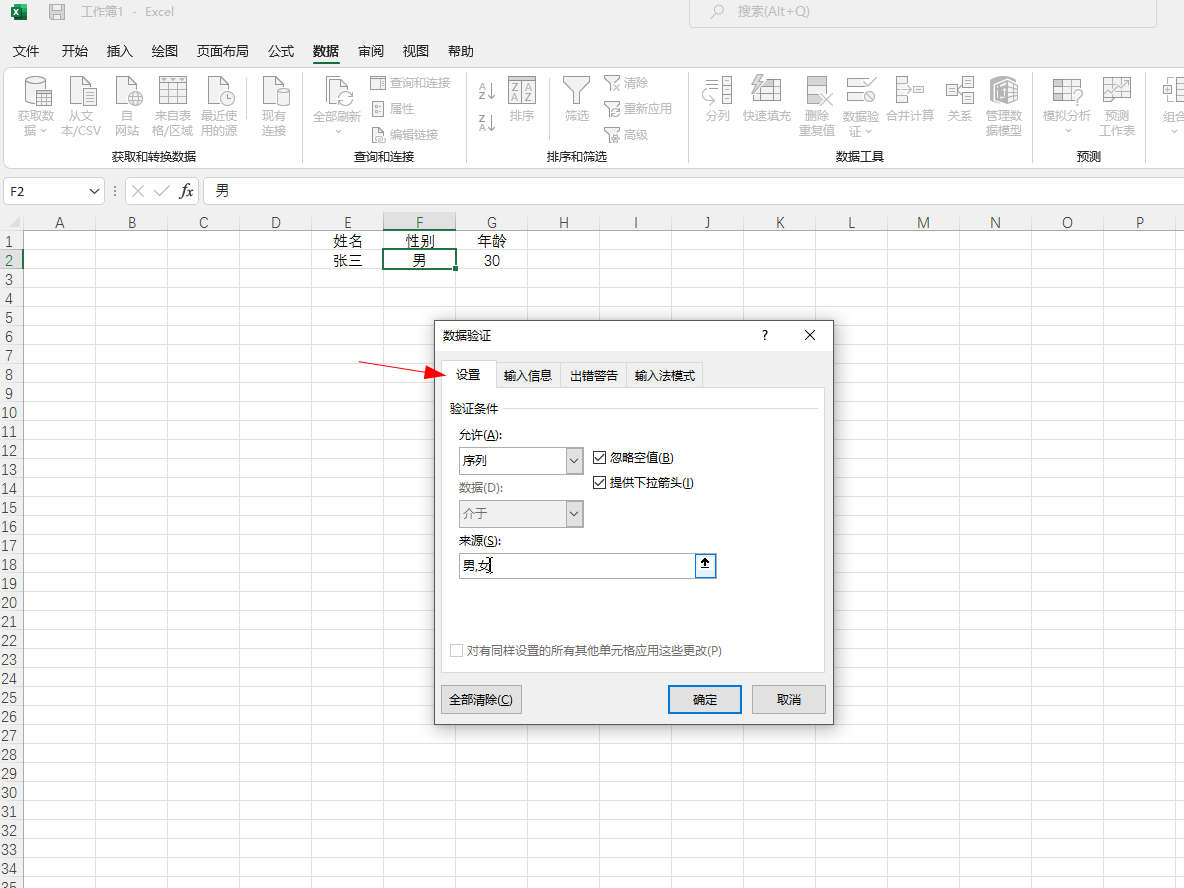The image size is (1184, 888).
Task: Click the Cancel (取消) button
Action: 788,699
